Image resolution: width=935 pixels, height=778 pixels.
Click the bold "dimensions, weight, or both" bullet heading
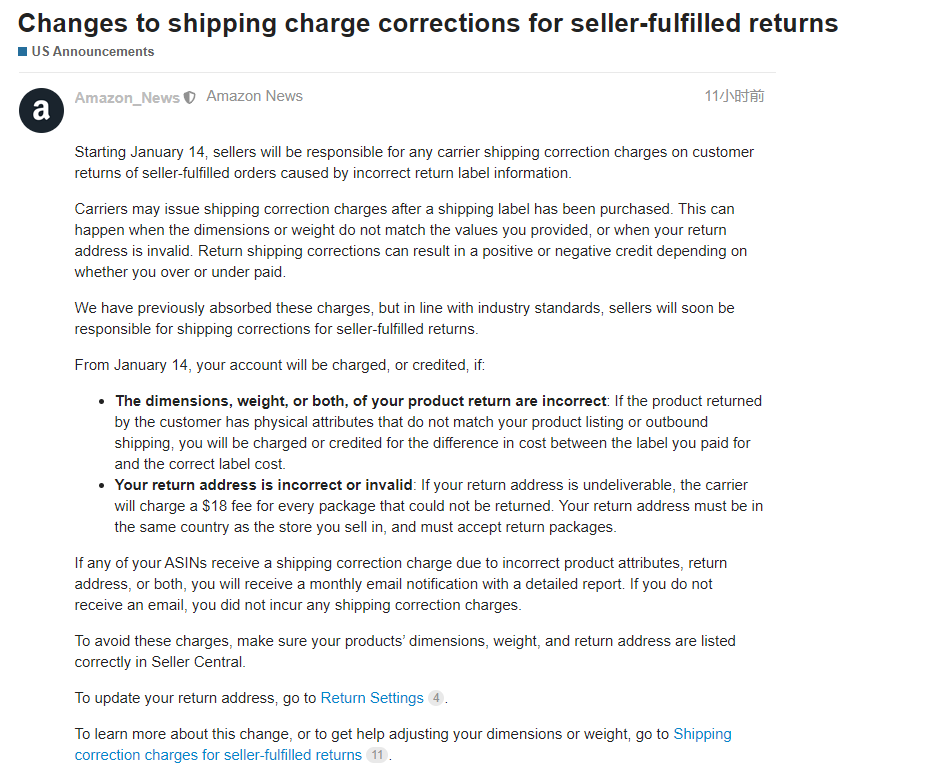click(361, 401)
